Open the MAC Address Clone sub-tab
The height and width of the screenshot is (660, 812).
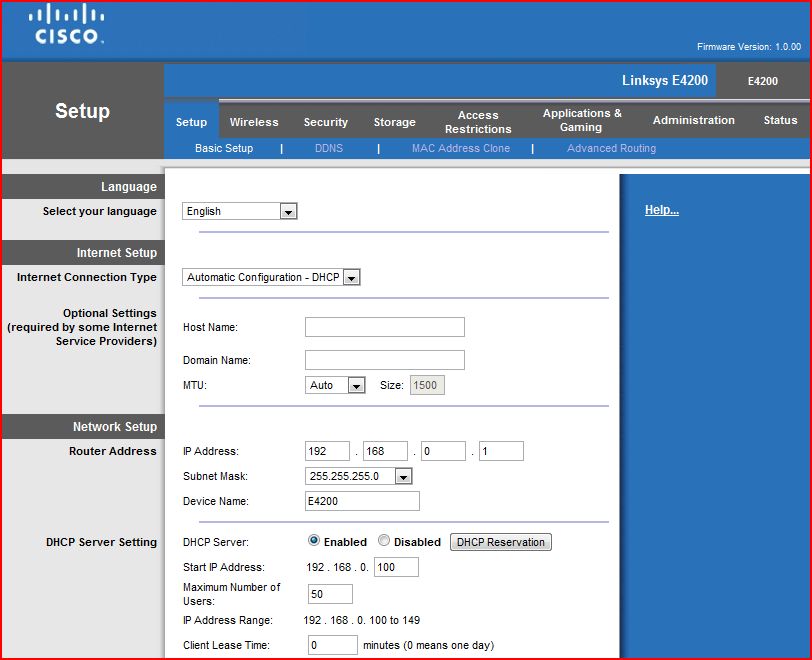[460, 148]
